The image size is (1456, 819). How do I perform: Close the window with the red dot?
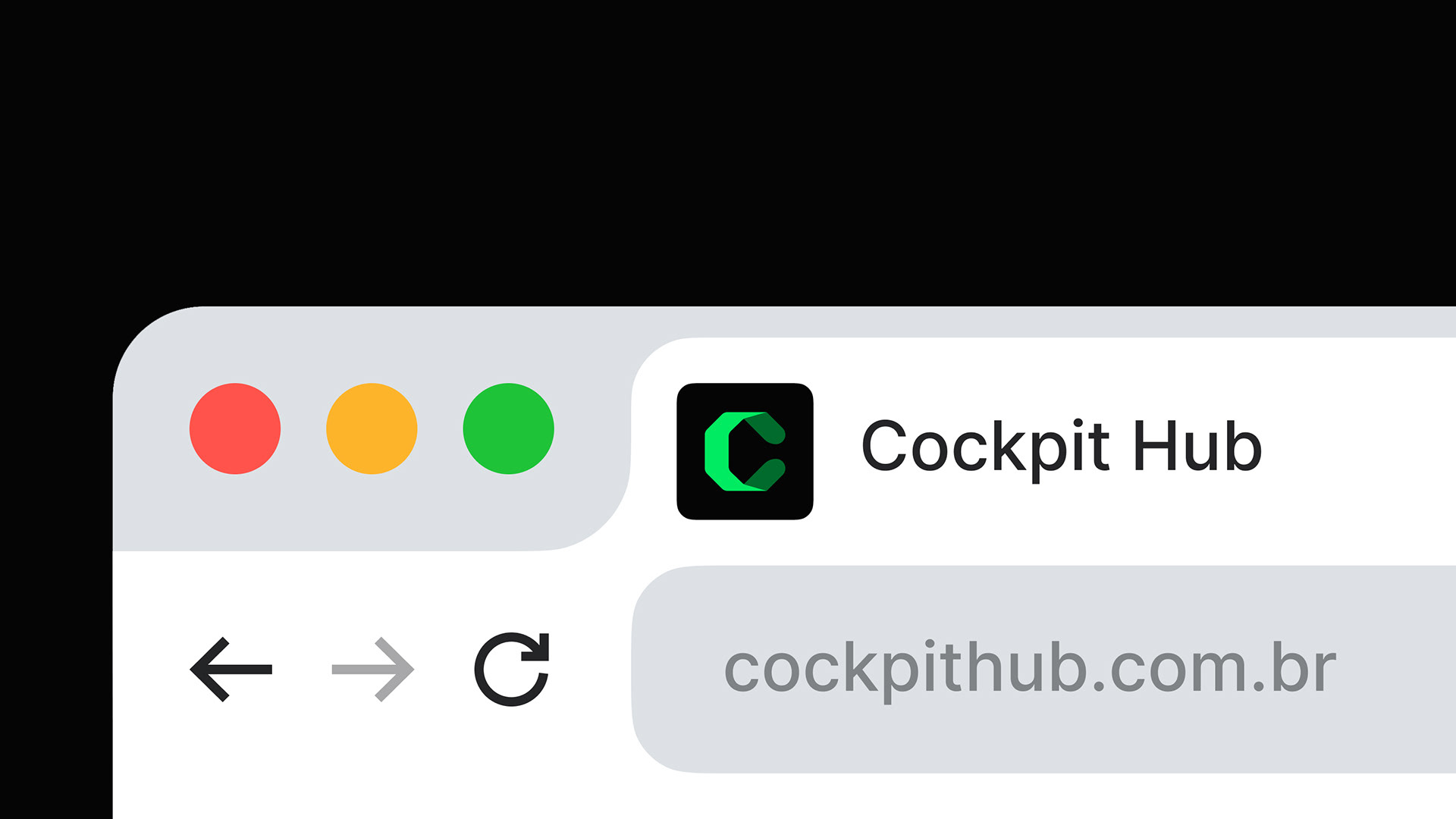(235, 428)
